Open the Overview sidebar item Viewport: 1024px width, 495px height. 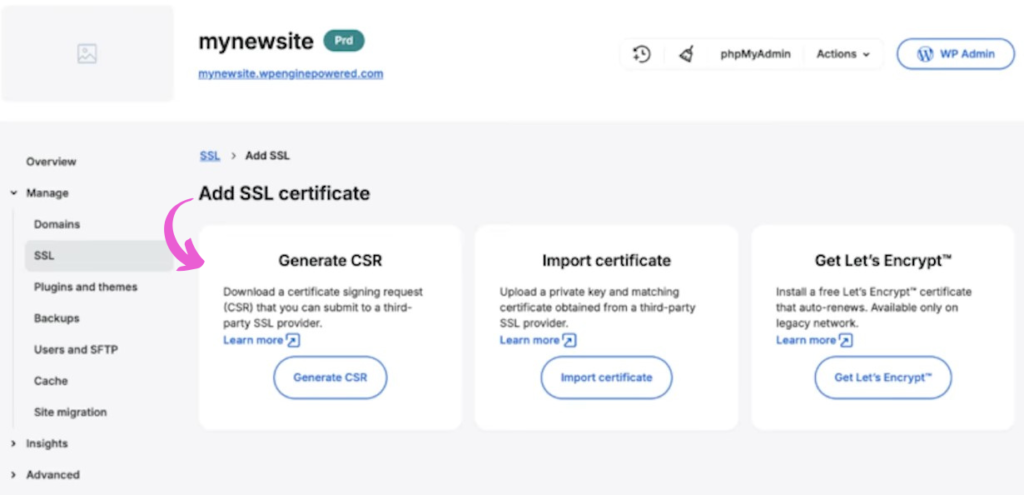pyautogui.click(x=51, y=162)
